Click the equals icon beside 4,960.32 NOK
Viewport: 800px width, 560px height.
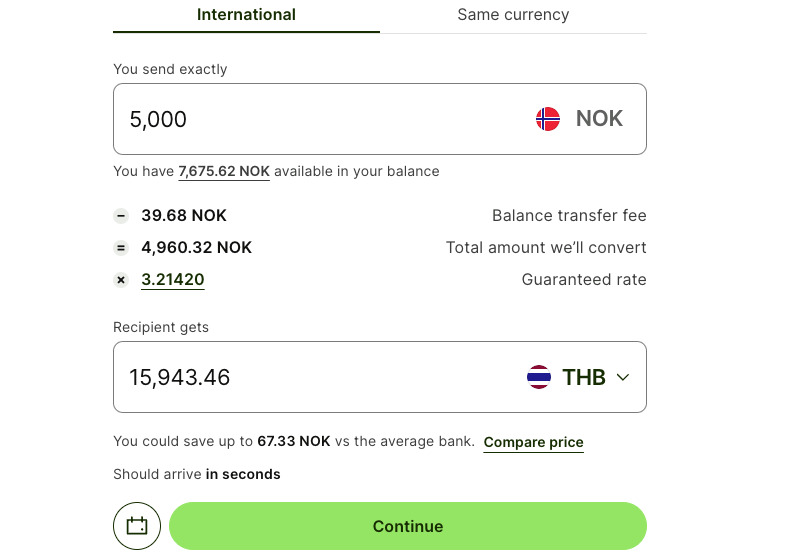pos(121,248)
